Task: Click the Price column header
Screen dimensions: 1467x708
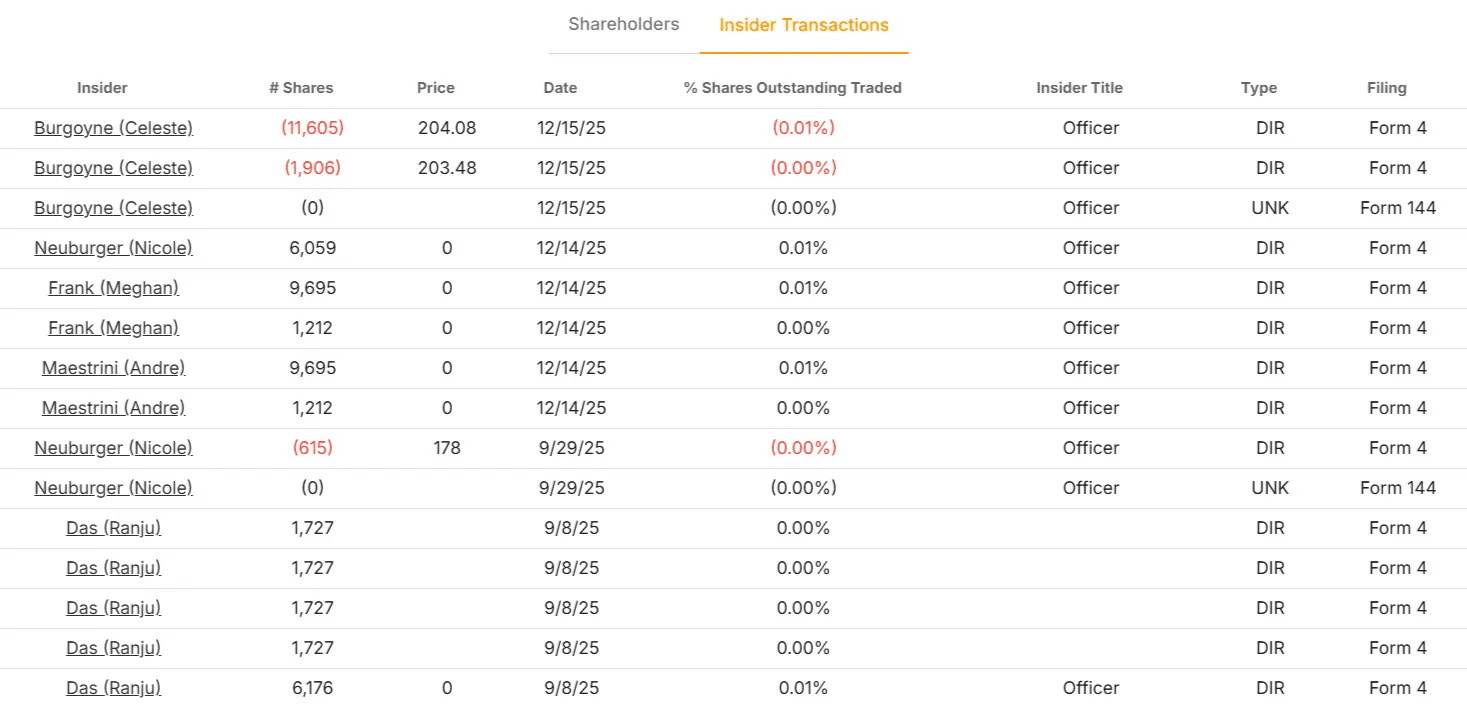Action: click(435, 87)
